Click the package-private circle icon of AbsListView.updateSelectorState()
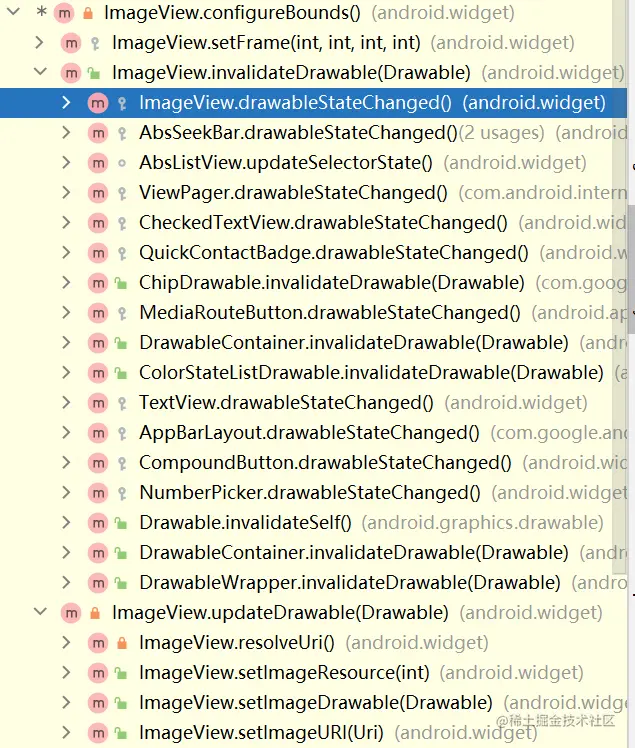 [122, 163]
